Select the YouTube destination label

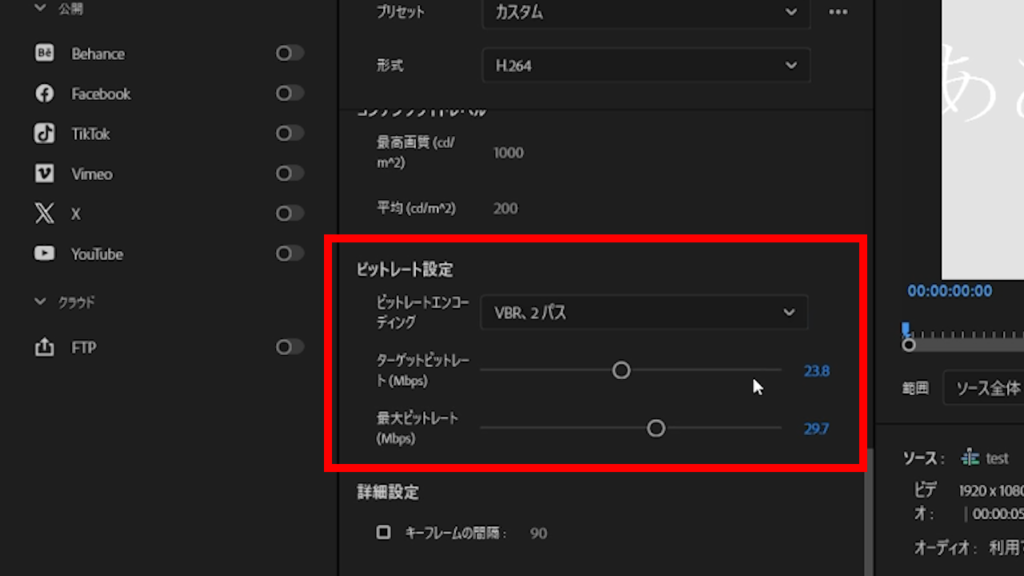[x=97, y=254]
